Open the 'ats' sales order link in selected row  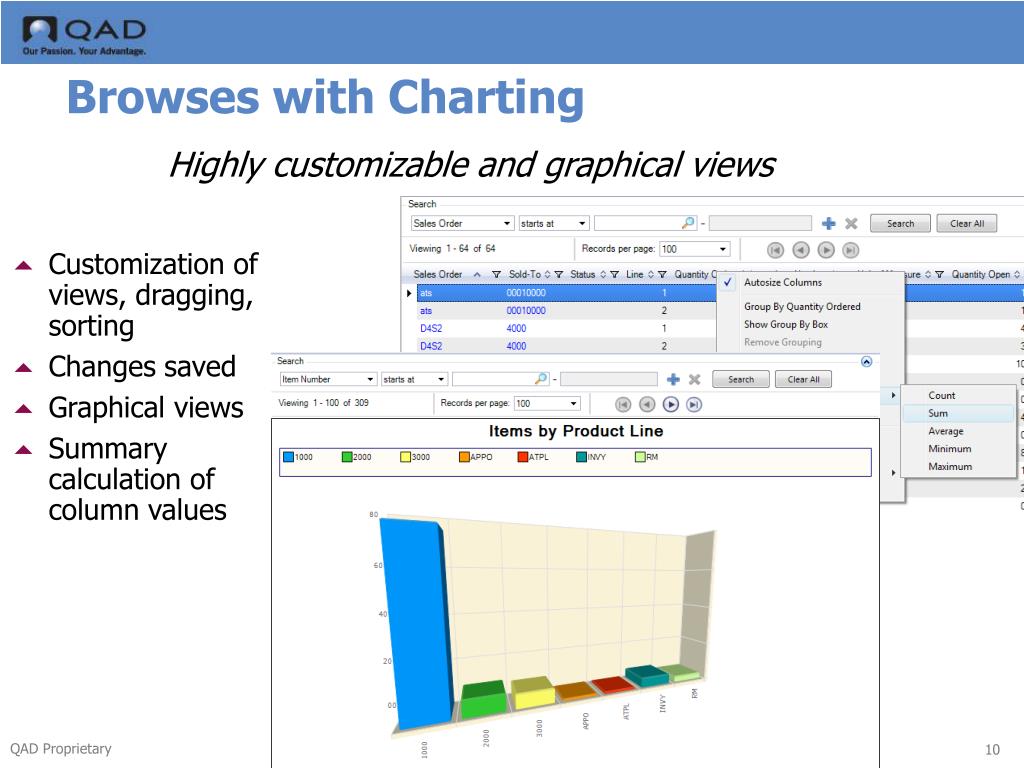tap(426, 293)
